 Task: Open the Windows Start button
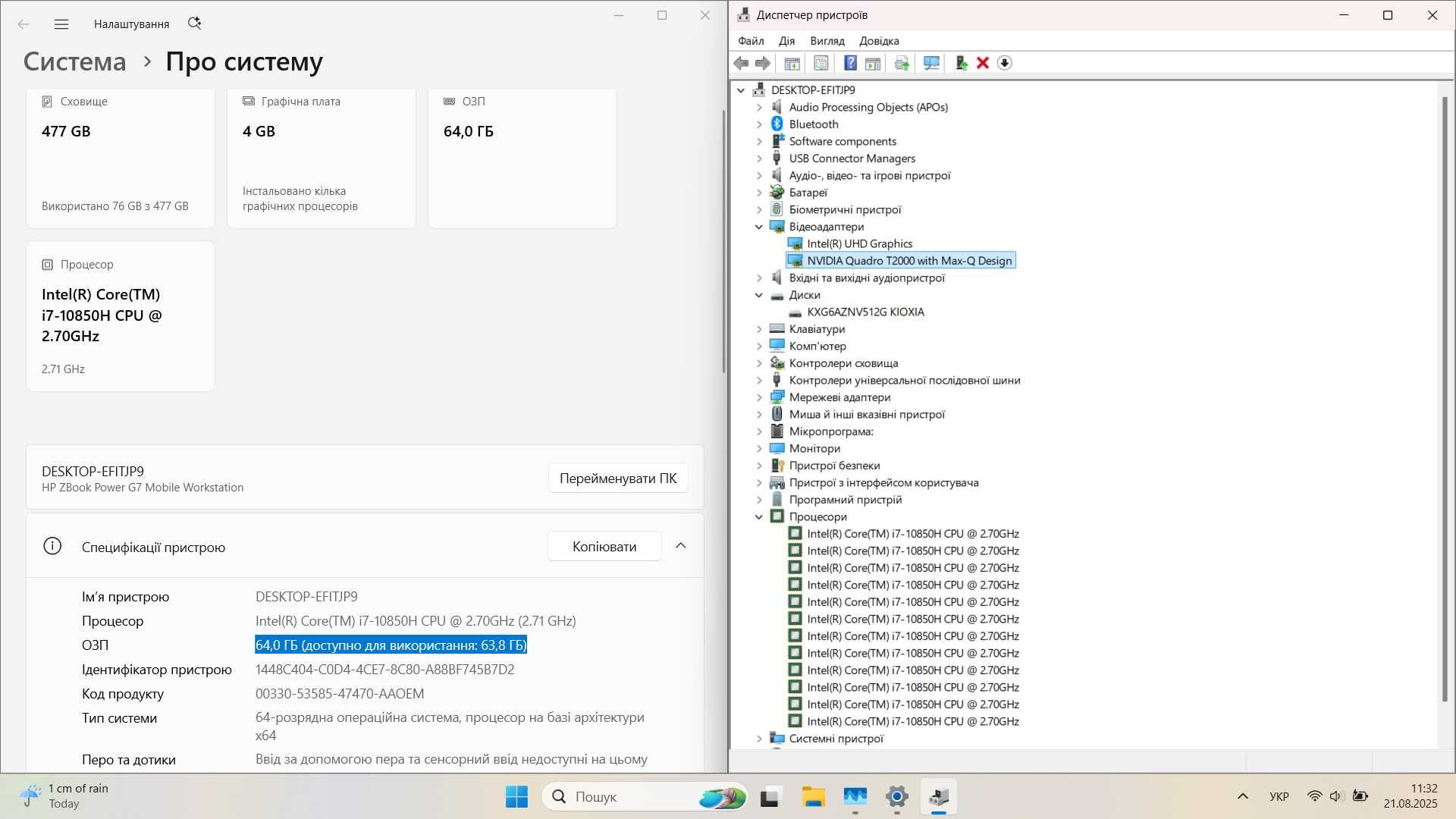point(516,797)
